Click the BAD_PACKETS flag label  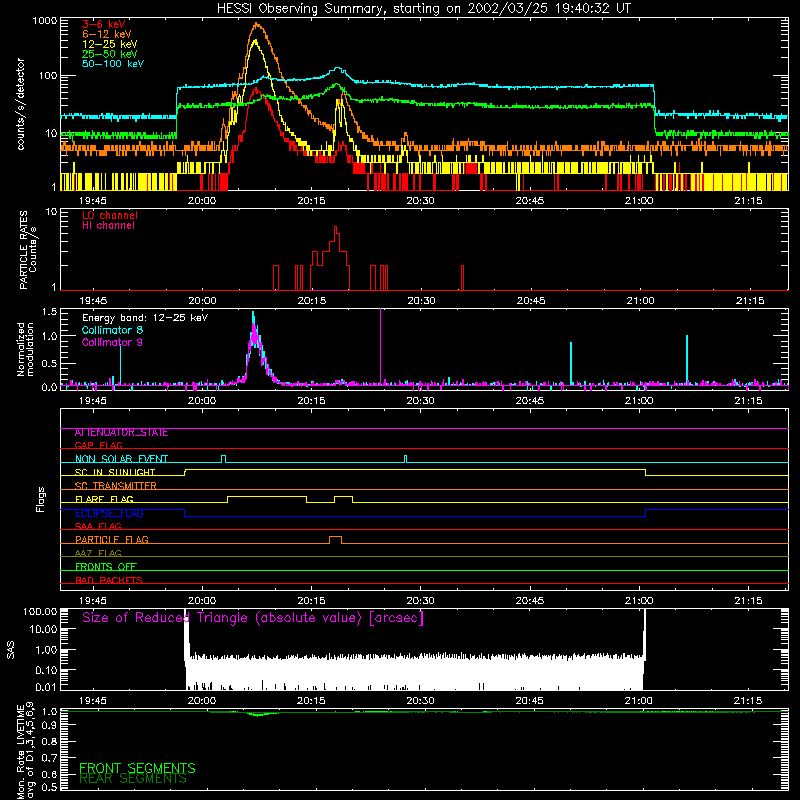pyautogui.click(x=109, y=580)
